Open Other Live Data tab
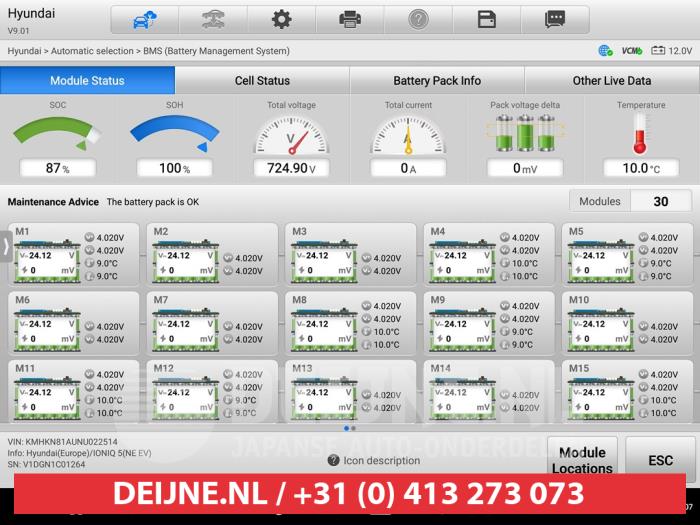The image size is (700, 525). pos(612,80)
